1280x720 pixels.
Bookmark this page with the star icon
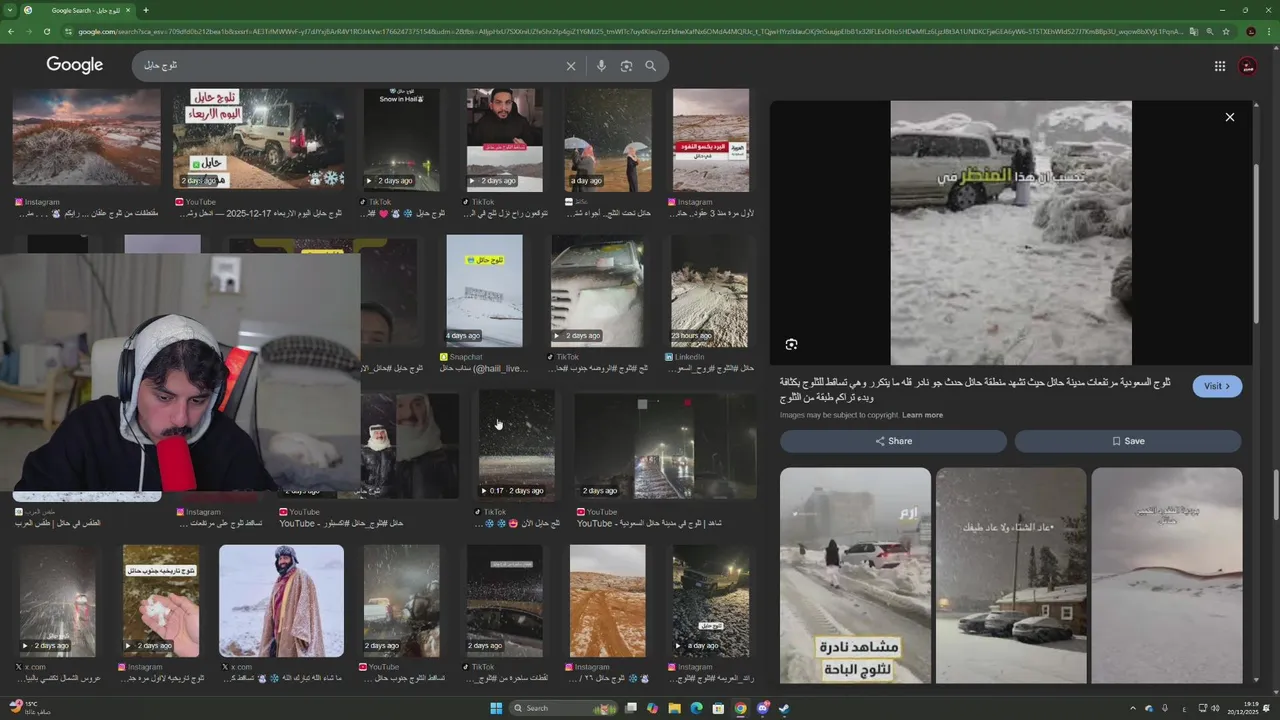tap(1226, 31)
